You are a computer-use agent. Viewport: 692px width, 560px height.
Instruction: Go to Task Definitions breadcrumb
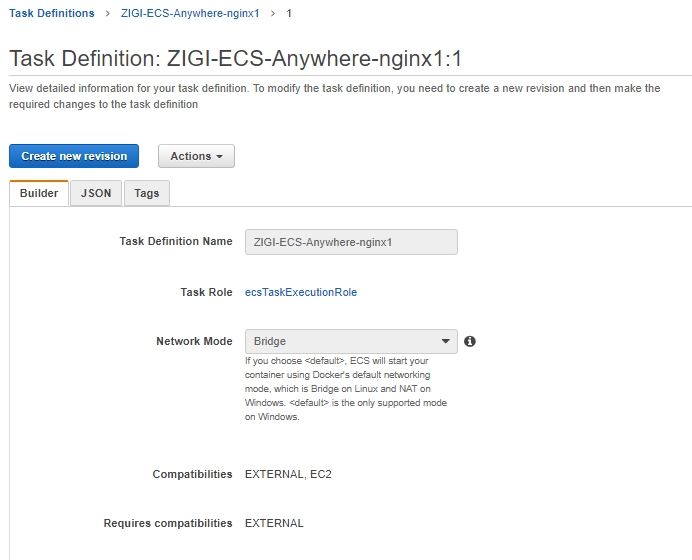click(x=52, y=13)
